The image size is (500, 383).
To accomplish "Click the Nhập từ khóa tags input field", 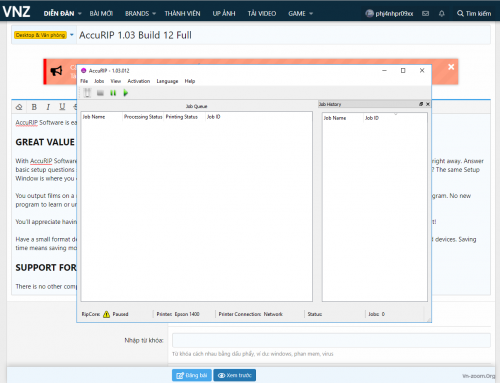I will pos(331,340).
